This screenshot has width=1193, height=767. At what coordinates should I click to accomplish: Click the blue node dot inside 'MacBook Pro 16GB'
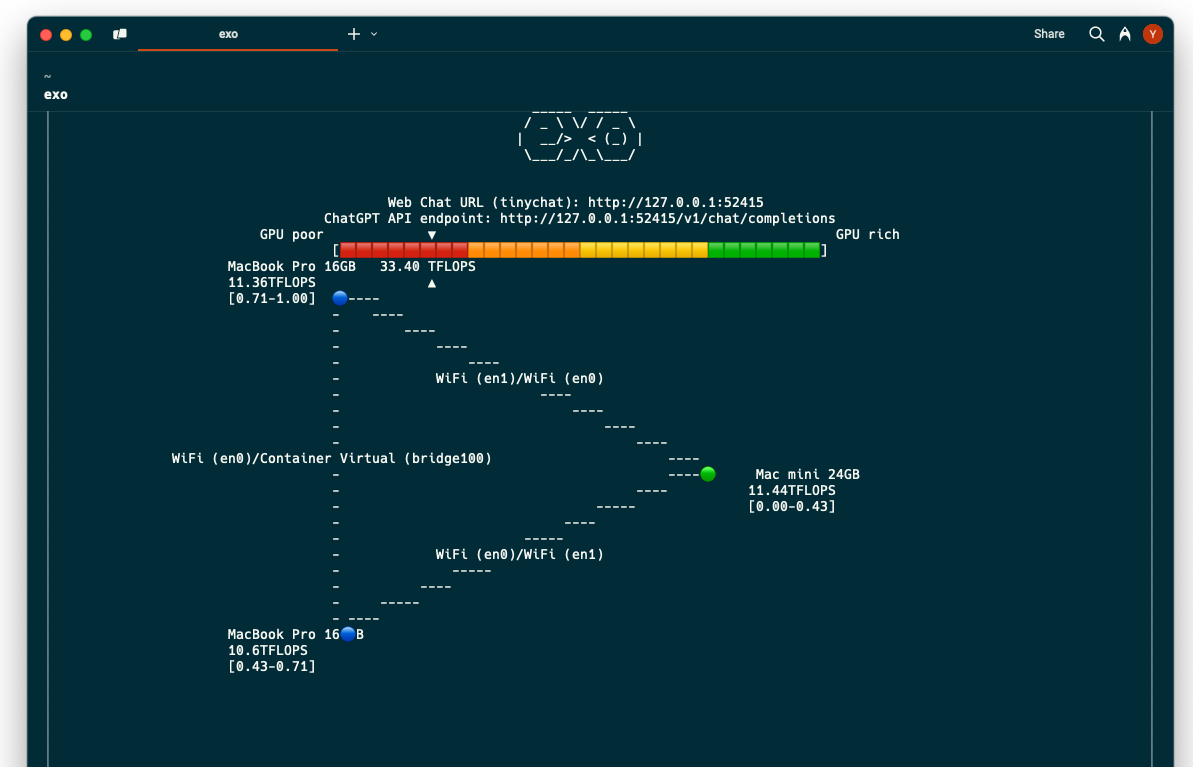pyautogui.click(x=348, y=634)
